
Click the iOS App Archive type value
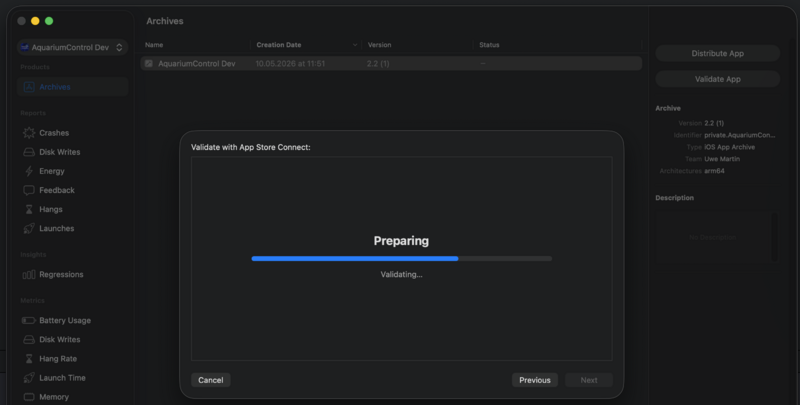point(730,147)
